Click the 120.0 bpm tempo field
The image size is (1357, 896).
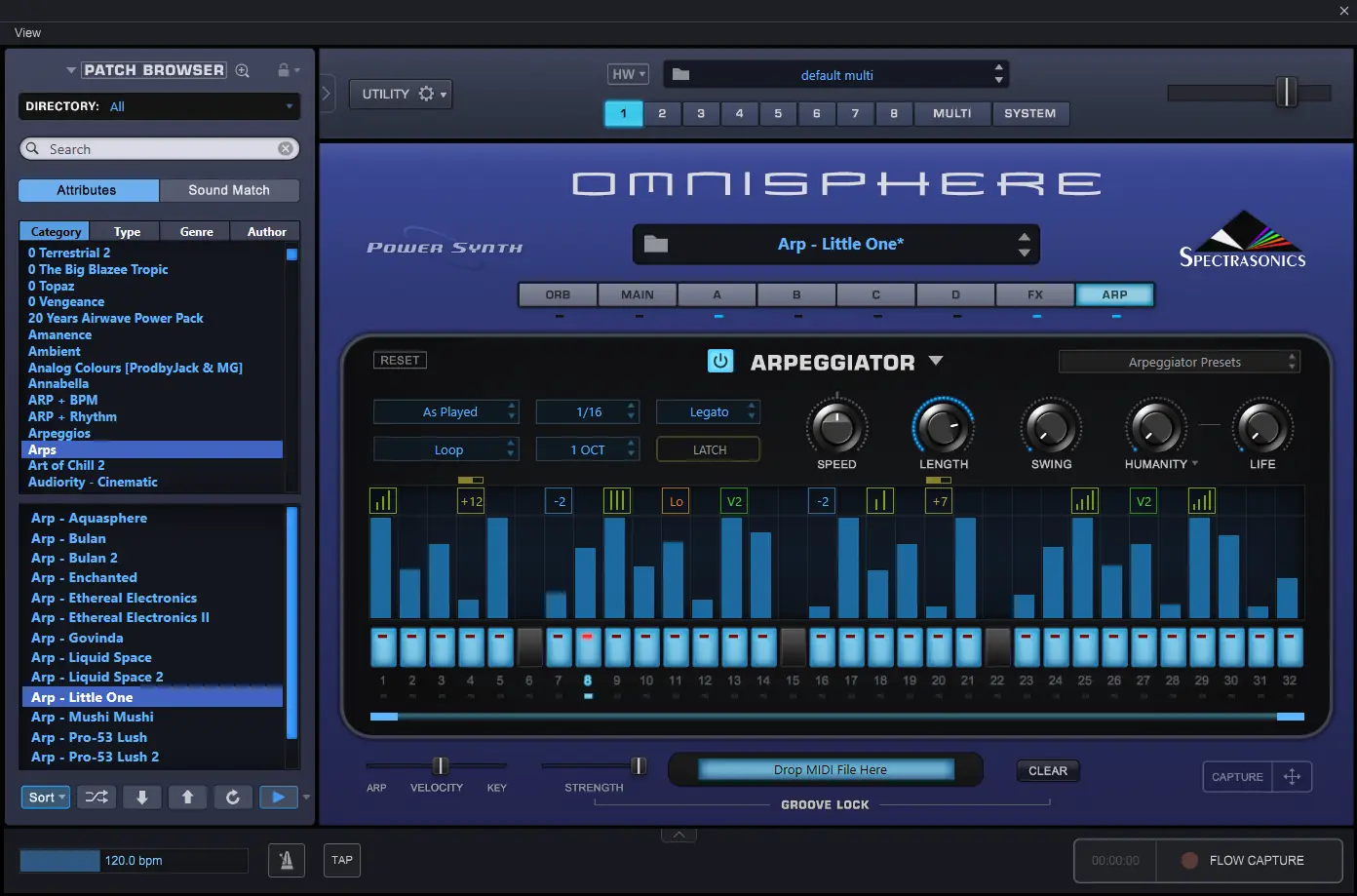134,861
